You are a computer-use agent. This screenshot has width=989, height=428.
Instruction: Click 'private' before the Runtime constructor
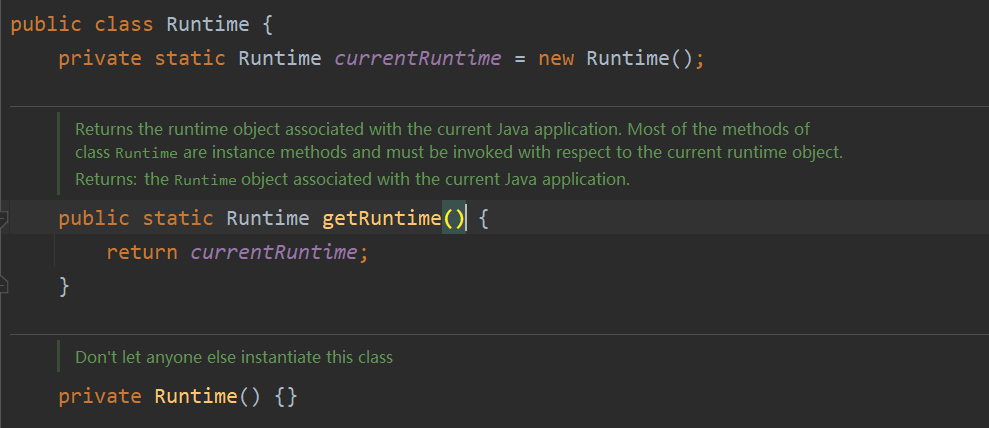100,396
